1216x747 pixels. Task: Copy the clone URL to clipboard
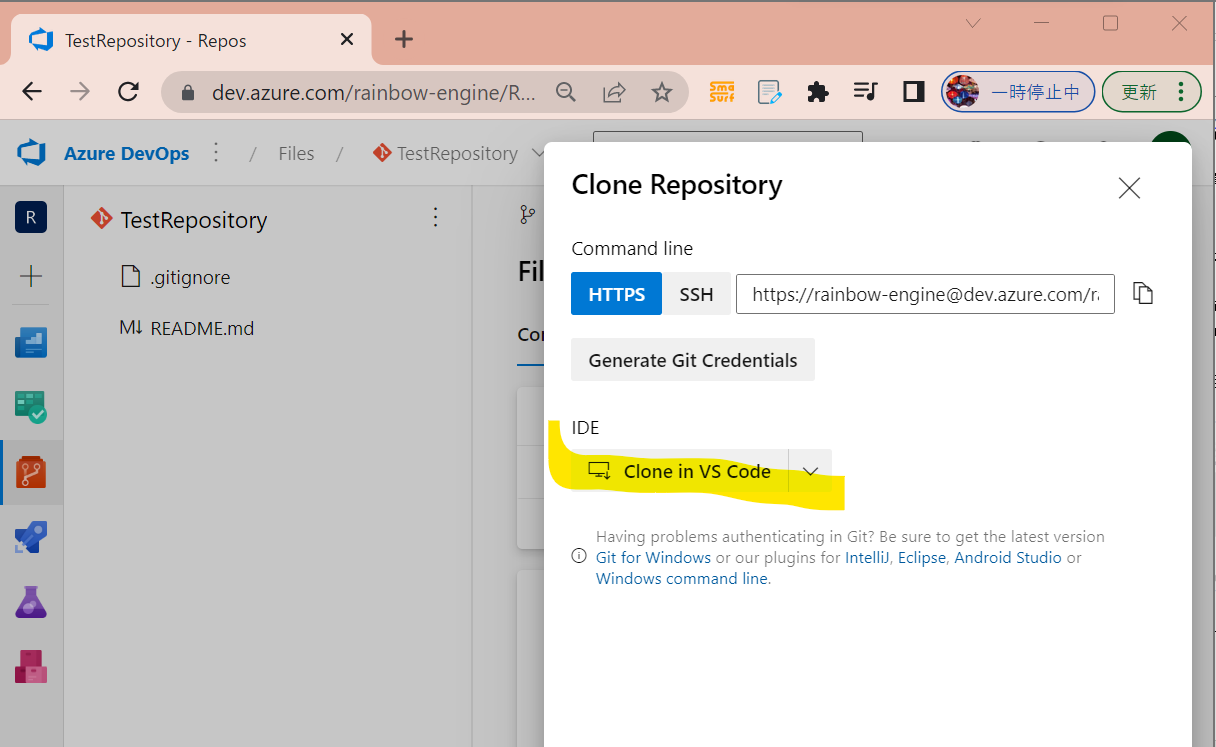[1143, 293]
